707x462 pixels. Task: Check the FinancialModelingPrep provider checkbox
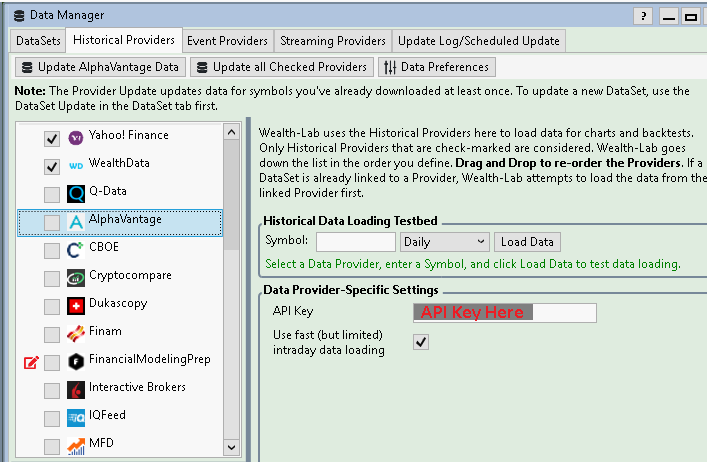[52, 362]
